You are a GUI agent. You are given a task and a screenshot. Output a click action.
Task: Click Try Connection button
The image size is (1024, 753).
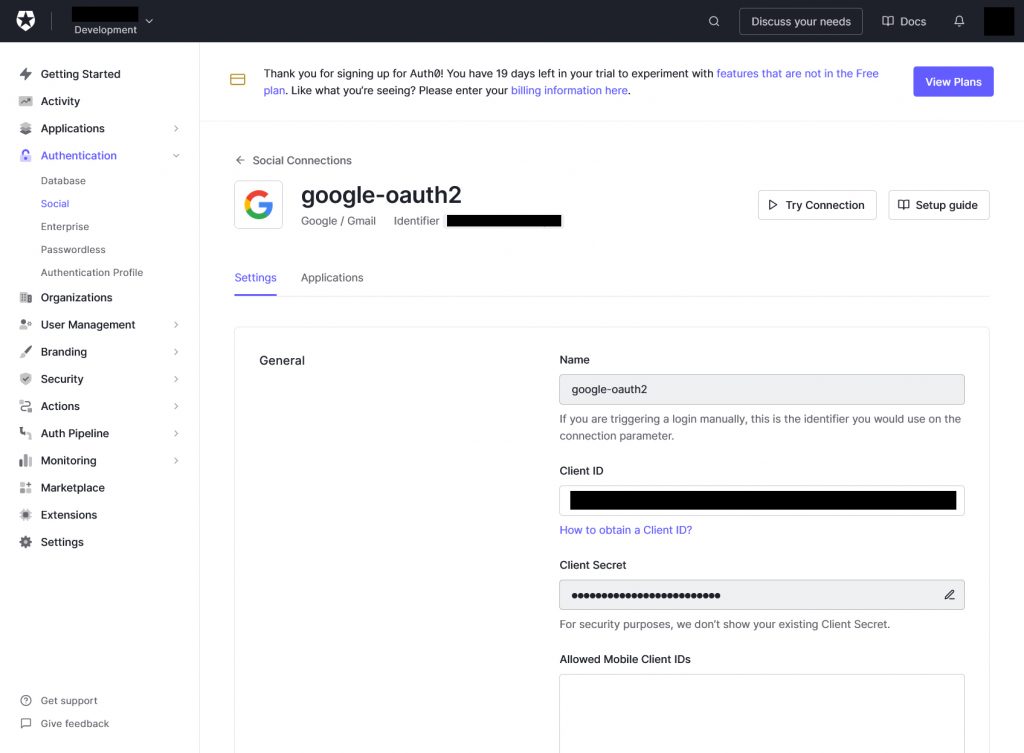coord(817,205)
